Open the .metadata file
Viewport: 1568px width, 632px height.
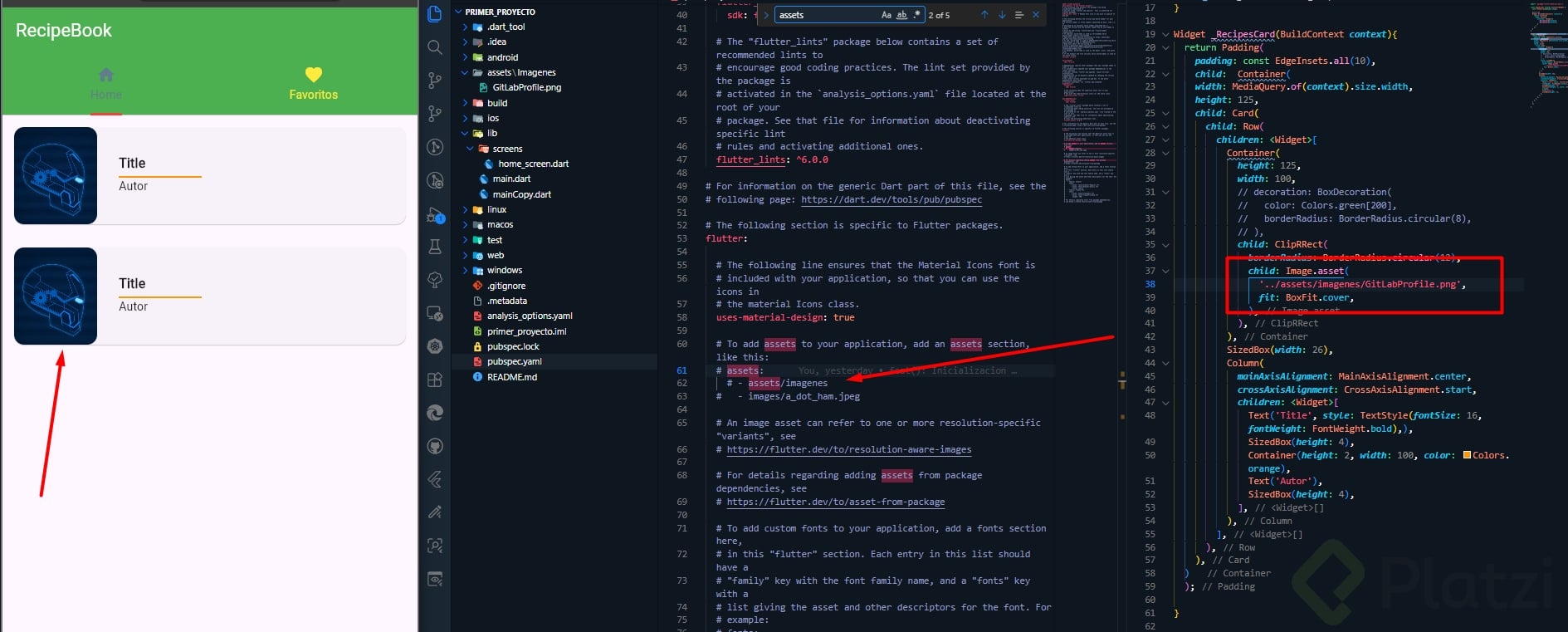pyautogui.click(x=507, y=301)
